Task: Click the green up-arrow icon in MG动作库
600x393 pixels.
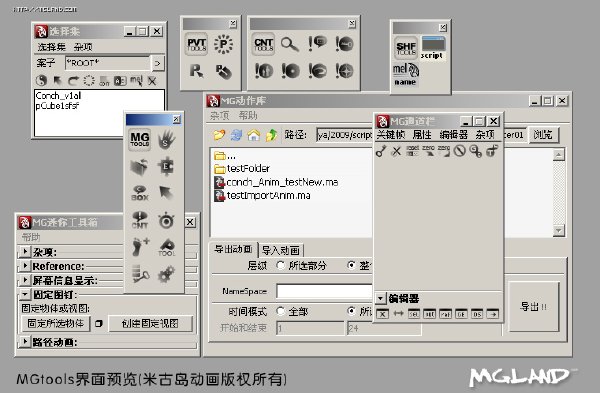Action: coord(271,135)
